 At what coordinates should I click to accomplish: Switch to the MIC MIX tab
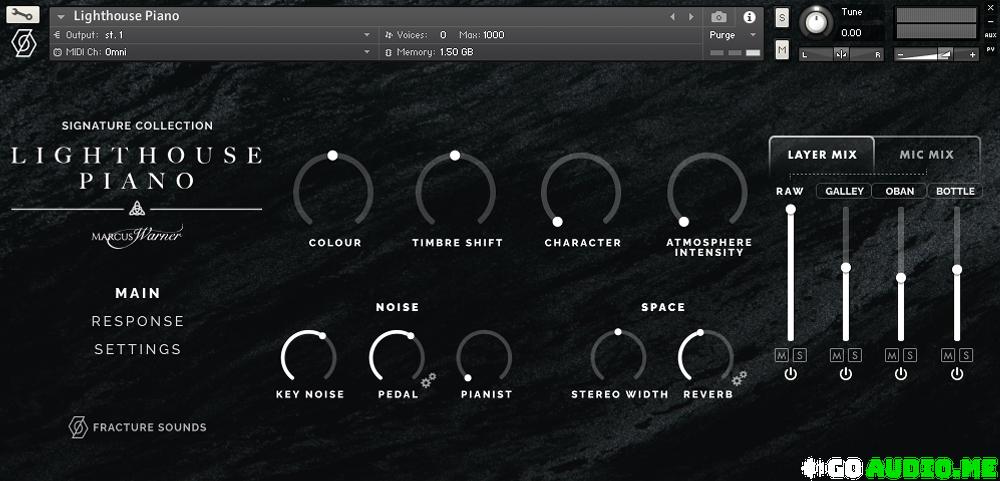coord(926,155)
